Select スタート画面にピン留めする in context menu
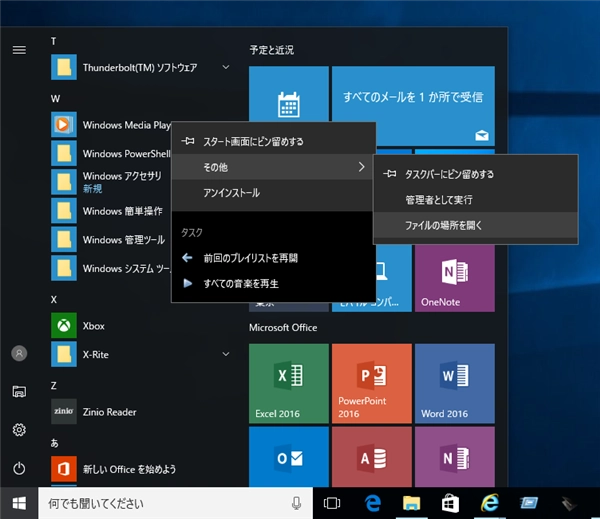The height and width of the screenshot is (519, 600). point(274,142)
